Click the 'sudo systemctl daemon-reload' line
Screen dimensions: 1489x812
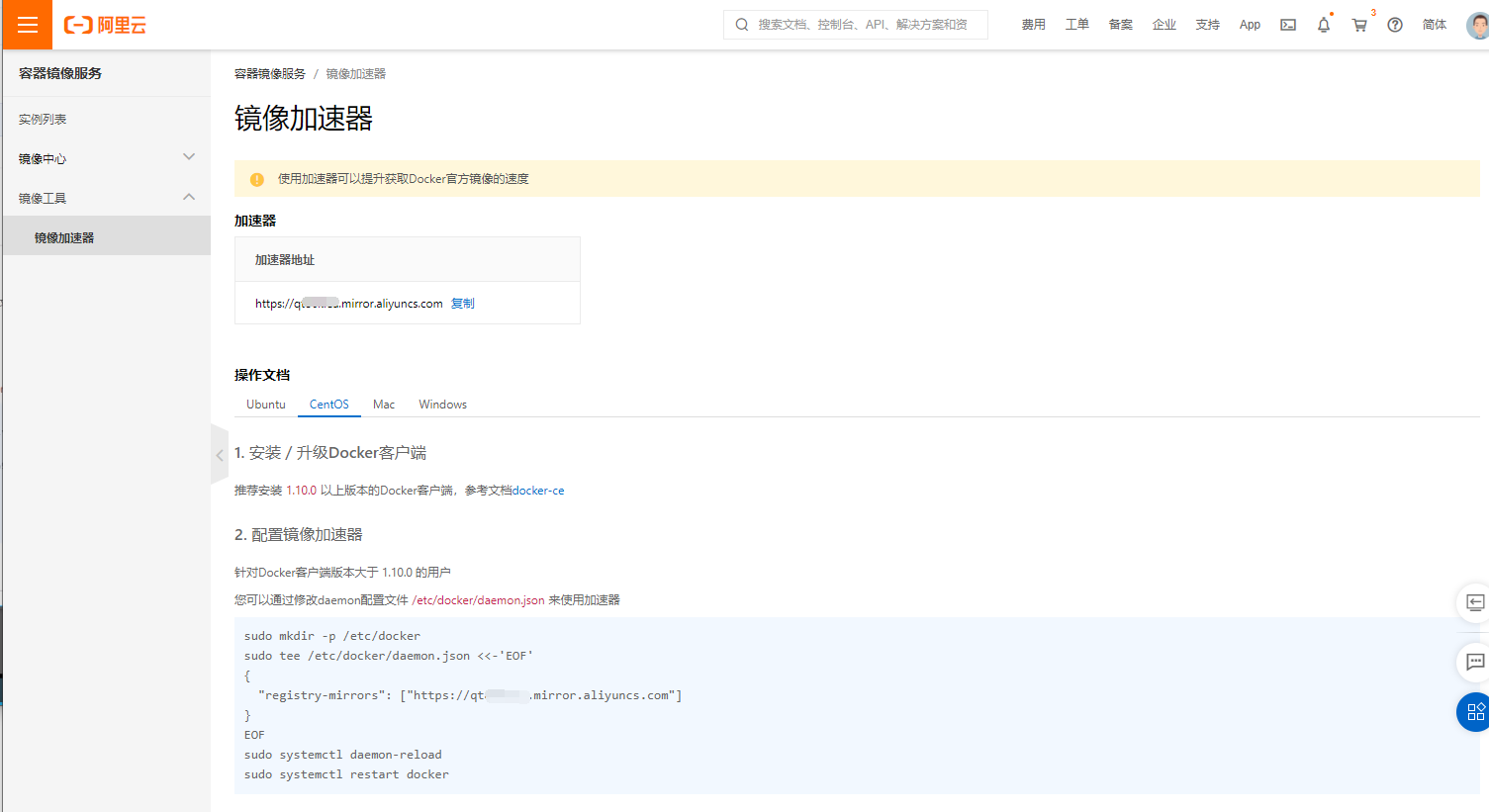[343, 755]
